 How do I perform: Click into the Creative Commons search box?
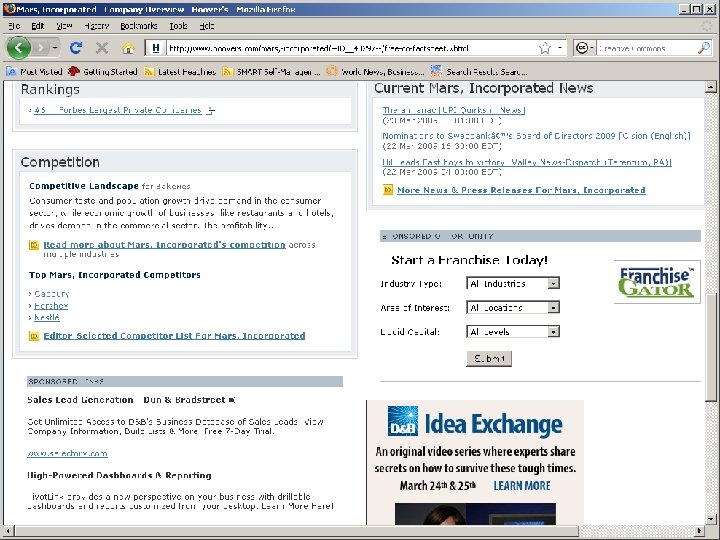tap(647, 48)
